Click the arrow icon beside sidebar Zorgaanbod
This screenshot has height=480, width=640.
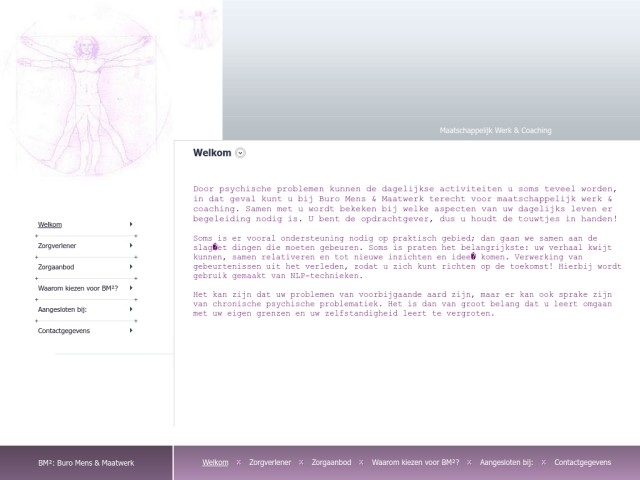pos(131,266)
